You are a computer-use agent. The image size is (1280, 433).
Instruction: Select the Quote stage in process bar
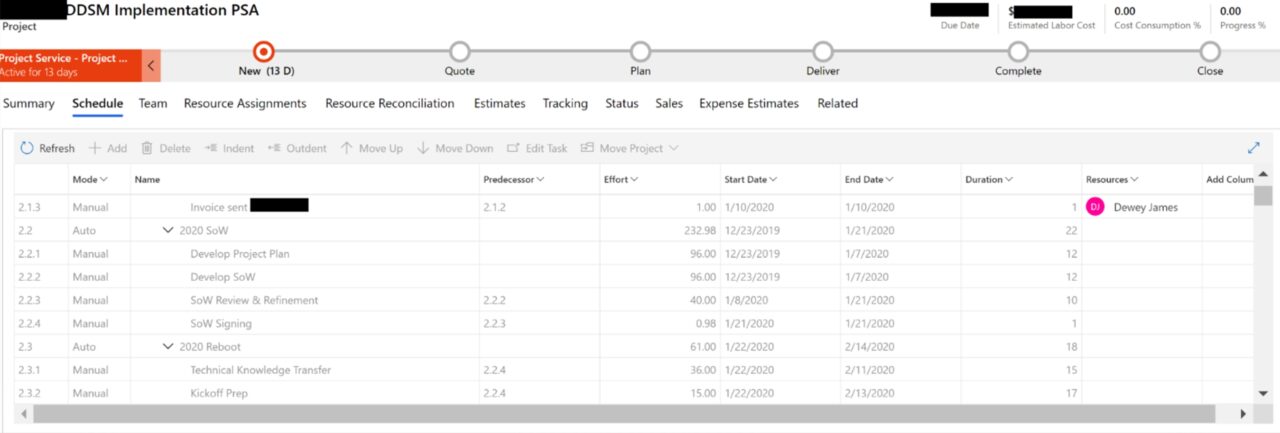(x=459, y=51)
